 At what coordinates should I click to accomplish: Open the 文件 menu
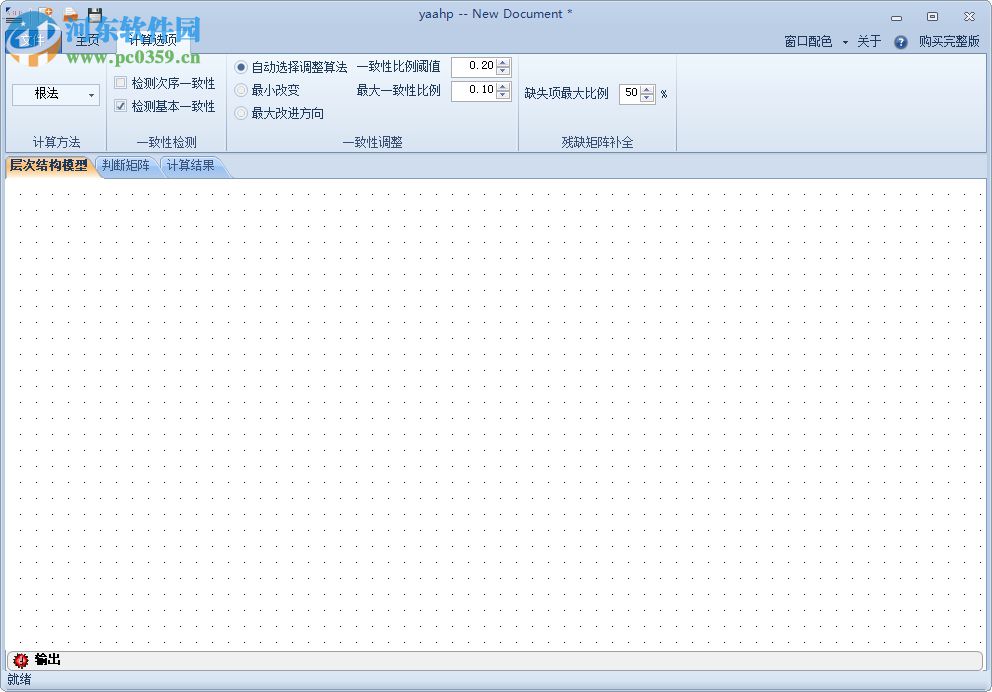[32, 40]
